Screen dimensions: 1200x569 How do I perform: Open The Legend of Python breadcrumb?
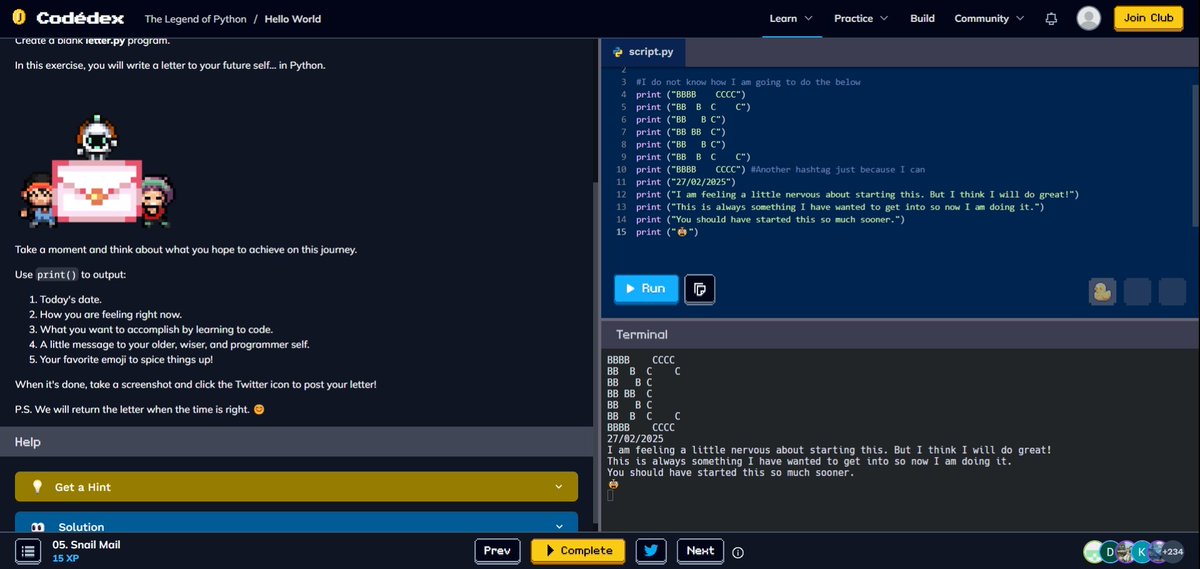[196, 19]
